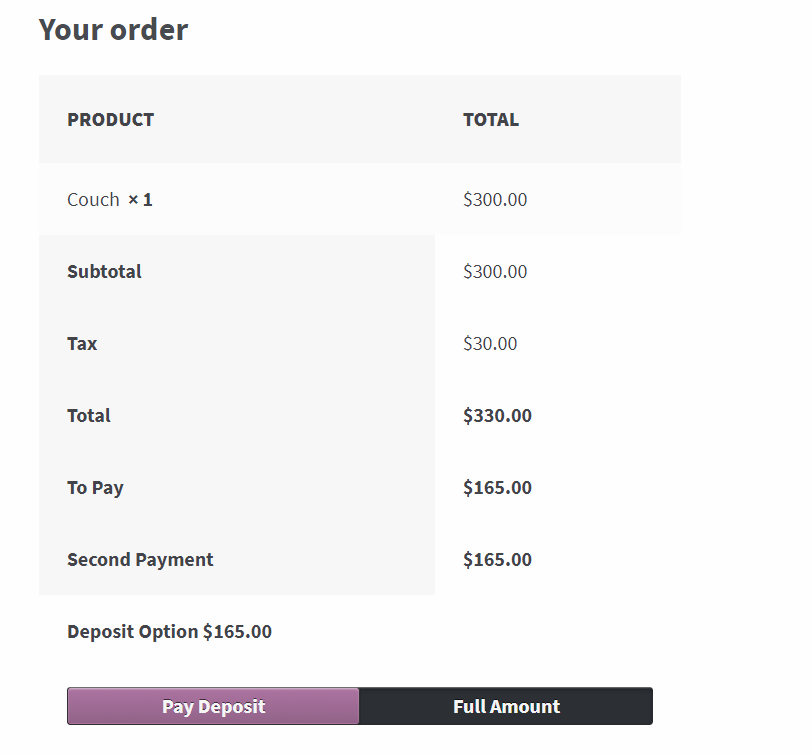Click the "× 1" quantity beside Couch
Viewport: 812px width, 755px height.
[140, 200]
